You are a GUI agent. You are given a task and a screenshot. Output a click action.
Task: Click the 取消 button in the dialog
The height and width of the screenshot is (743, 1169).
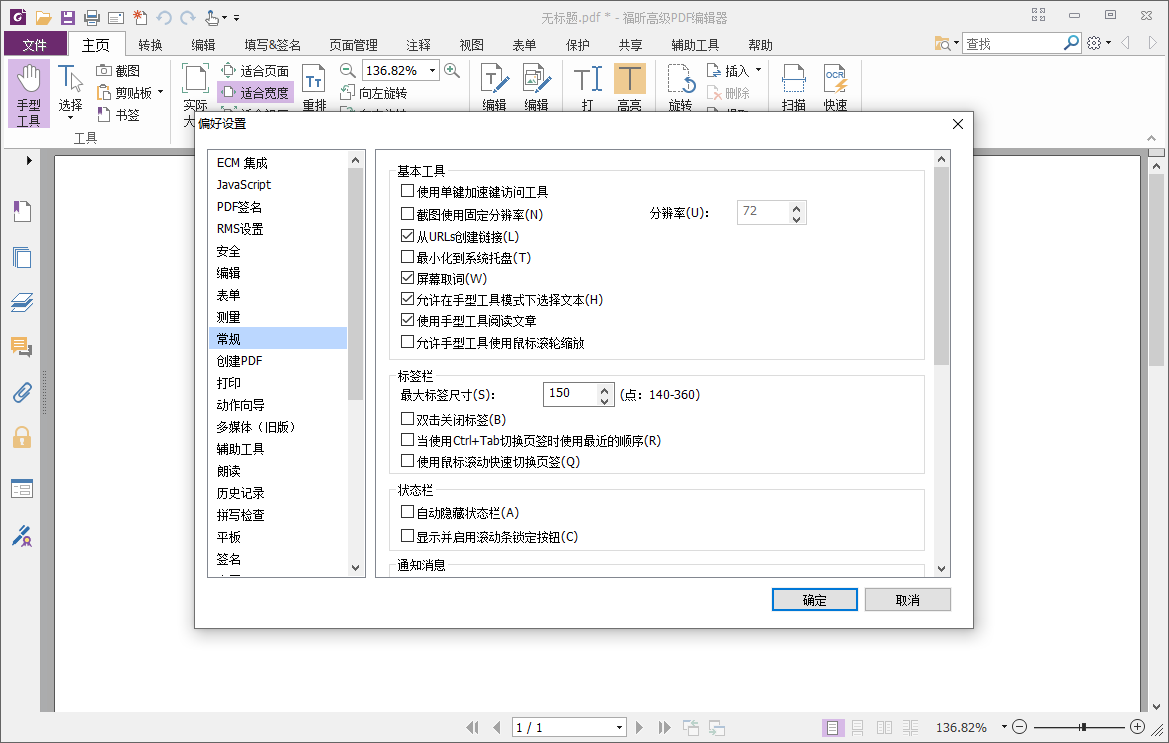pos(907,599)
